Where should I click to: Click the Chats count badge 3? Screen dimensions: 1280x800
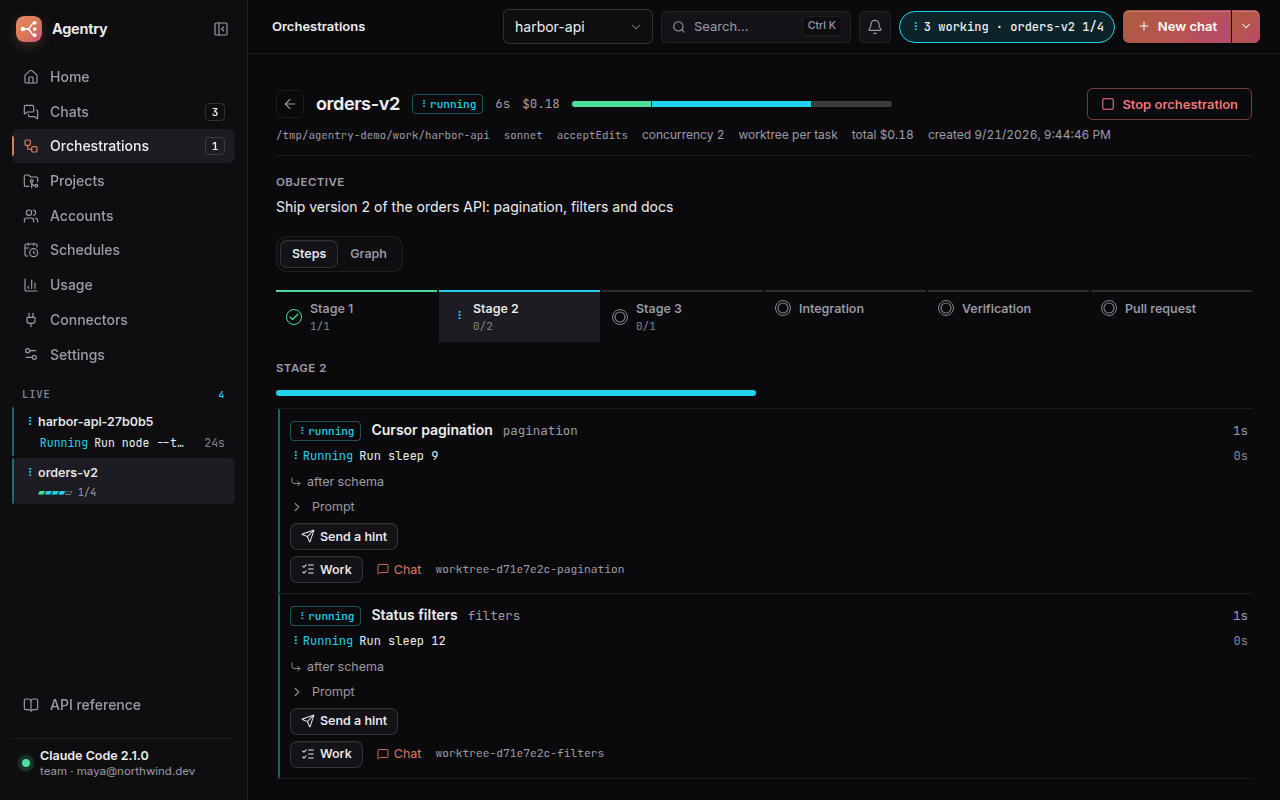(214, 112)
